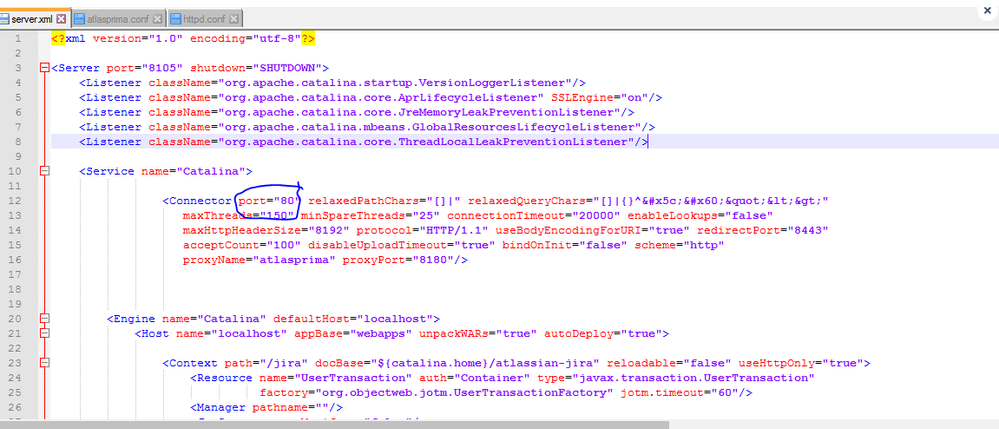
Task: Click the factory attribute on line 25
Action: (284, 392)
